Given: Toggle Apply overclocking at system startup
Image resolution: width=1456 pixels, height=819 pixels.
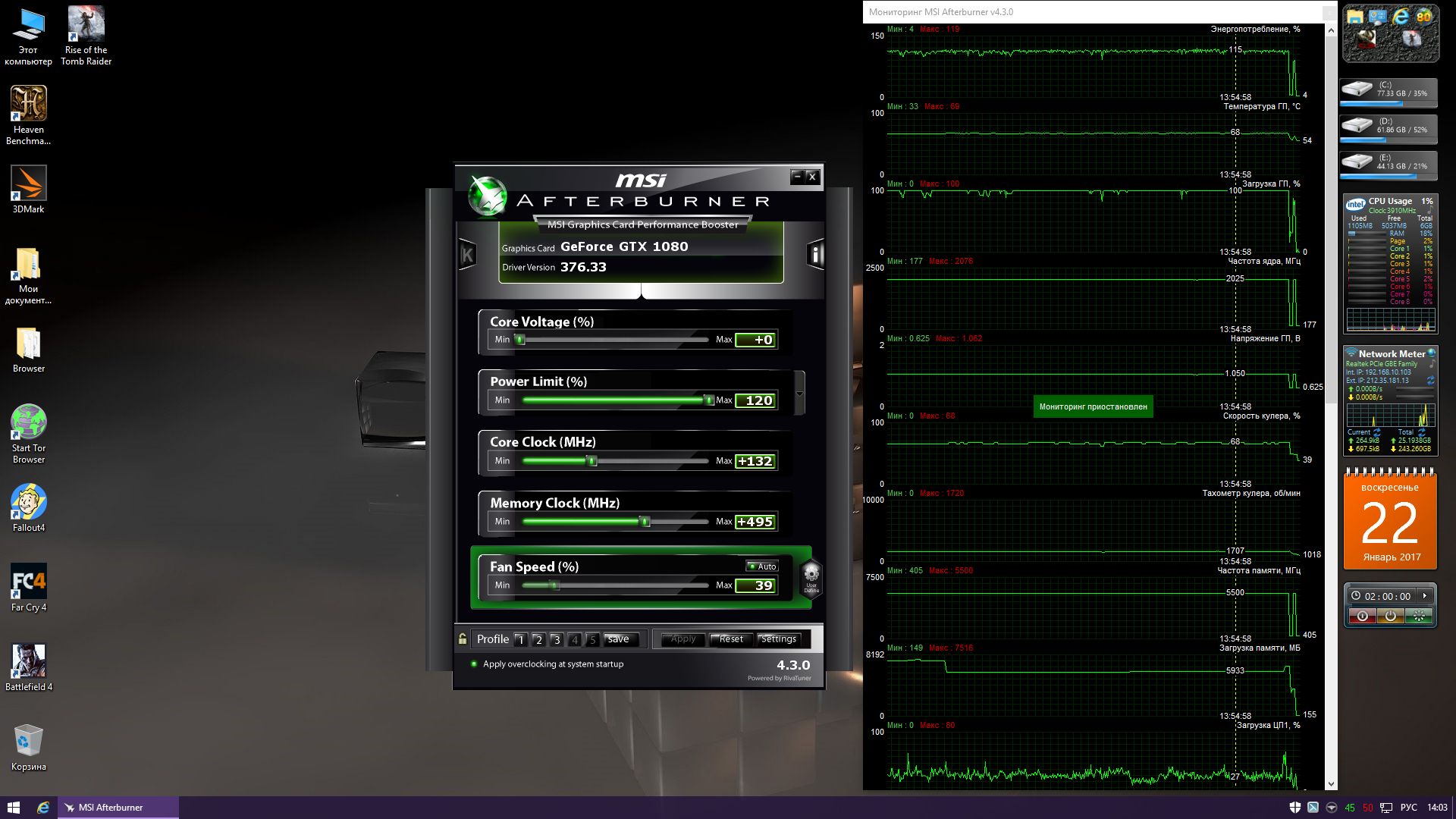Looking at the screenshot, I should (475, 664).
